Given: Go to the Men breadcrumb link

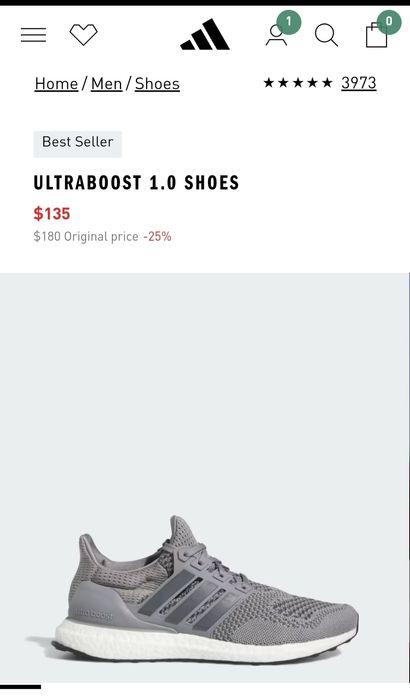Looking at the screenshot, I should point(107,84).
